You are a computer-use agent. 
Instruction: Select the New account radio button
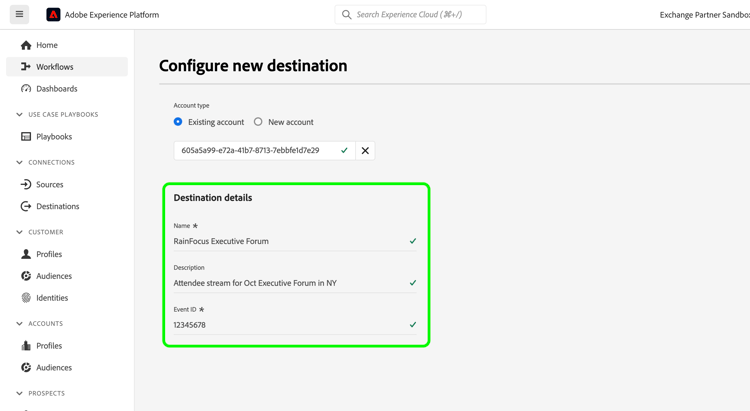click(x=258, y=122)
